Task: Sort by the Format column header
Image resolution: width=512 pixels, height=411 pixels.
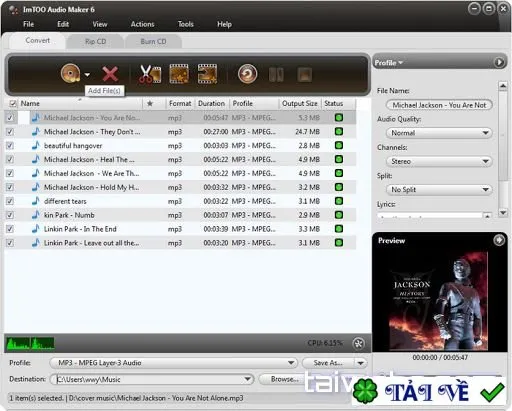Action: 180,103
